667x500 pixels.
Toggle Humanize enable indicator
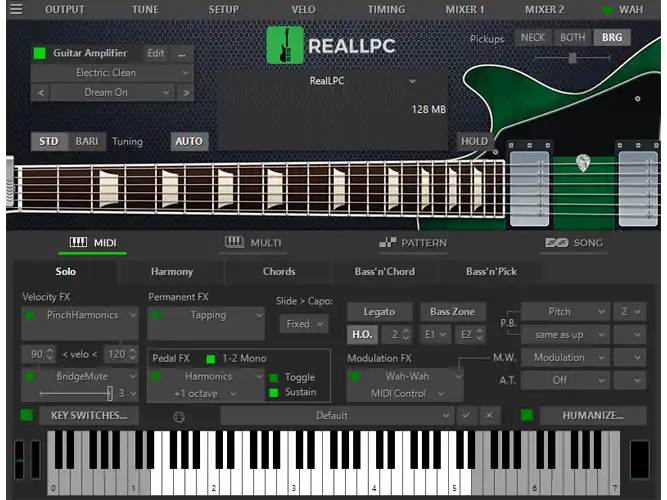527,415
